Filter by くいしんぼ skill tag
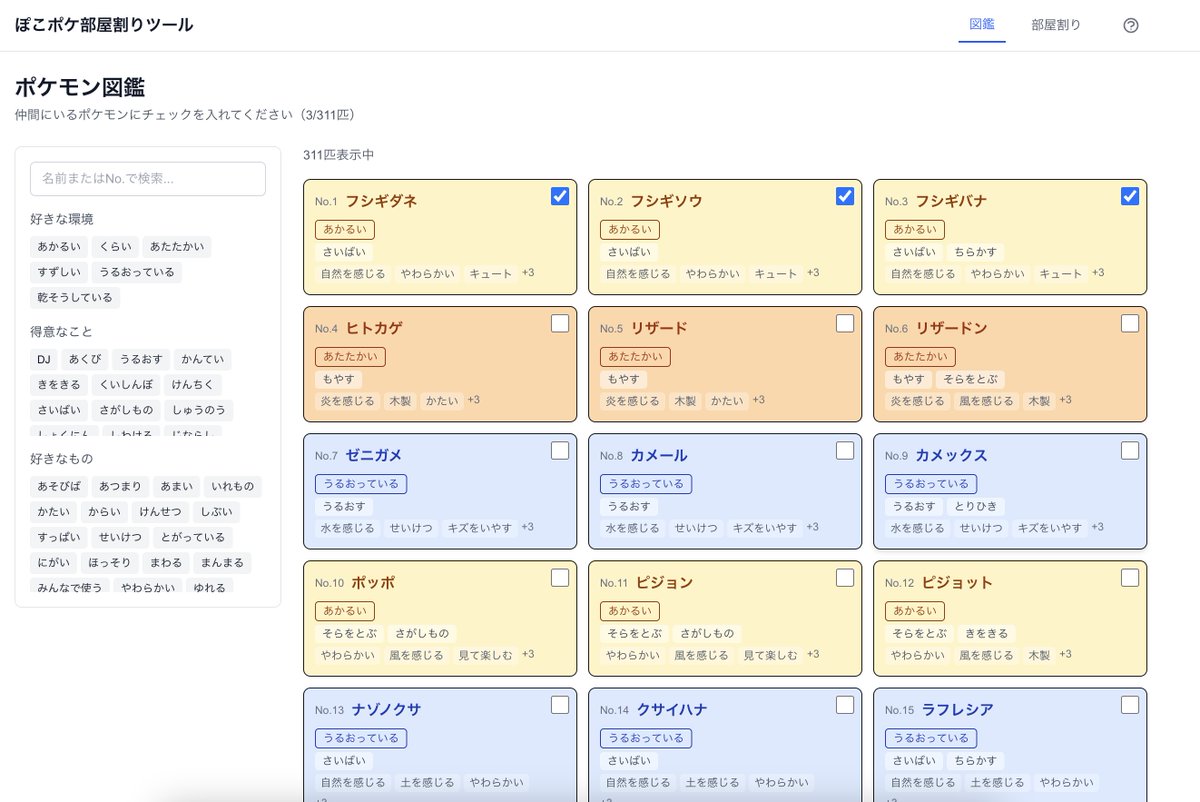Image resolution: width=1200 pixels, height=802 pixels. 125,384
